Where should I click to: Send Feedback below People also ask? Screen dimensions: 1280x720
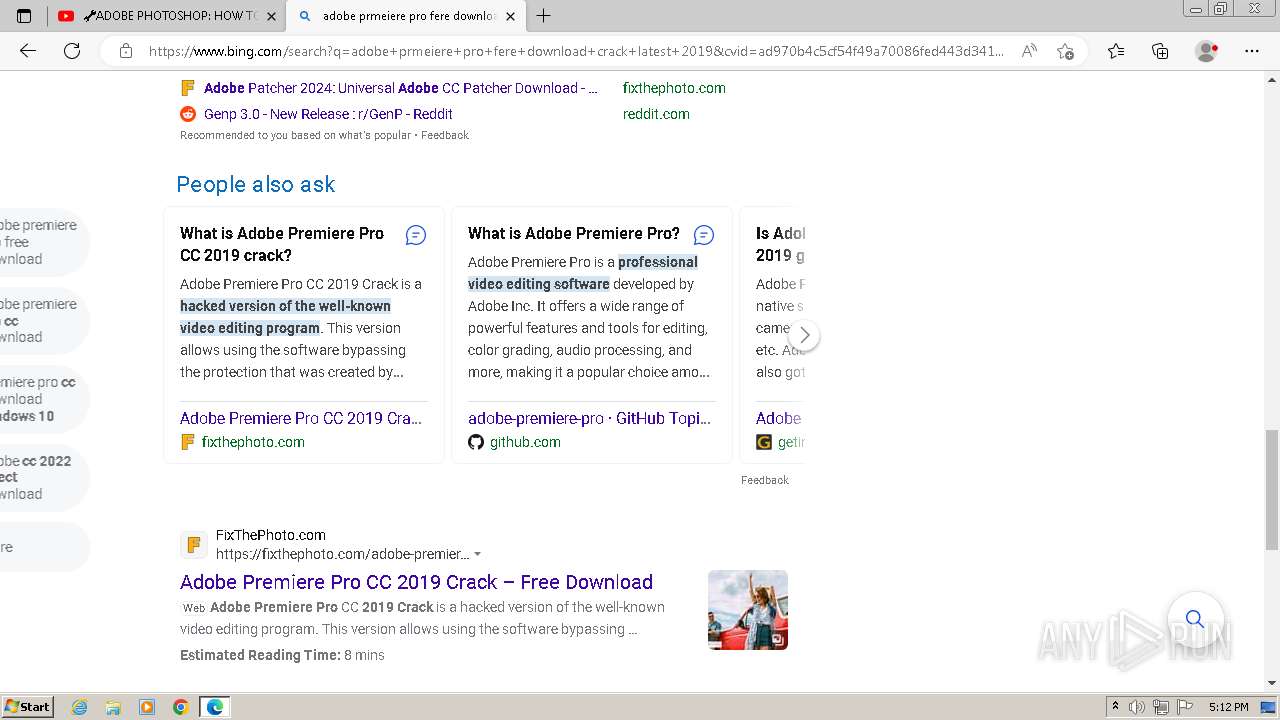click(x=765, y=480)
